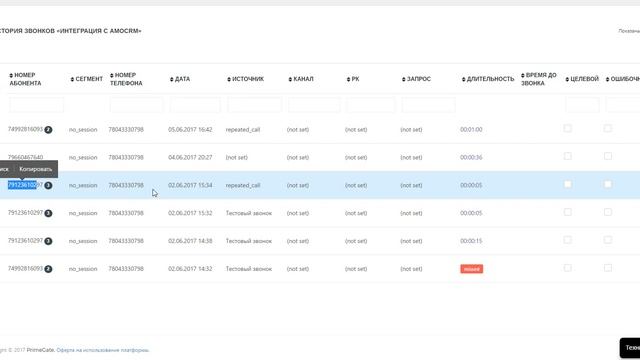Screen dimensions: 640x360
Task: Click call-count badge in 02.06.2017 15:34 row
Action: click(48, 185)
